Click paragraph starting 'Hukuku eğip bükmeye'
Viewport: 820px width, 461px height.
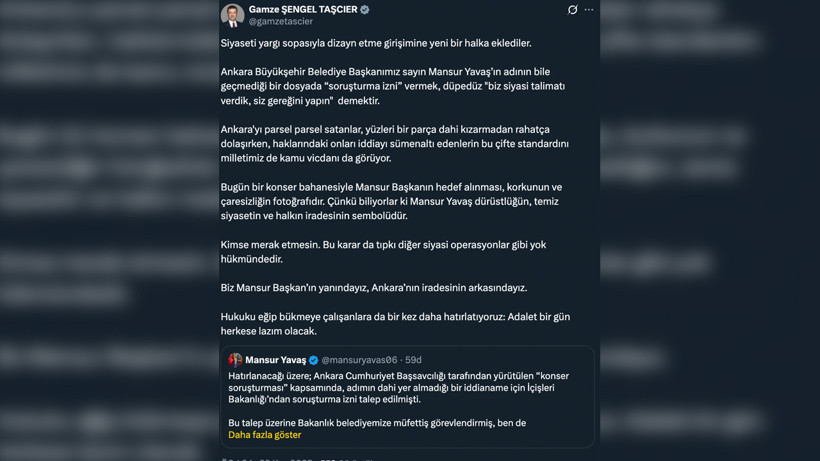coord(395,324)
